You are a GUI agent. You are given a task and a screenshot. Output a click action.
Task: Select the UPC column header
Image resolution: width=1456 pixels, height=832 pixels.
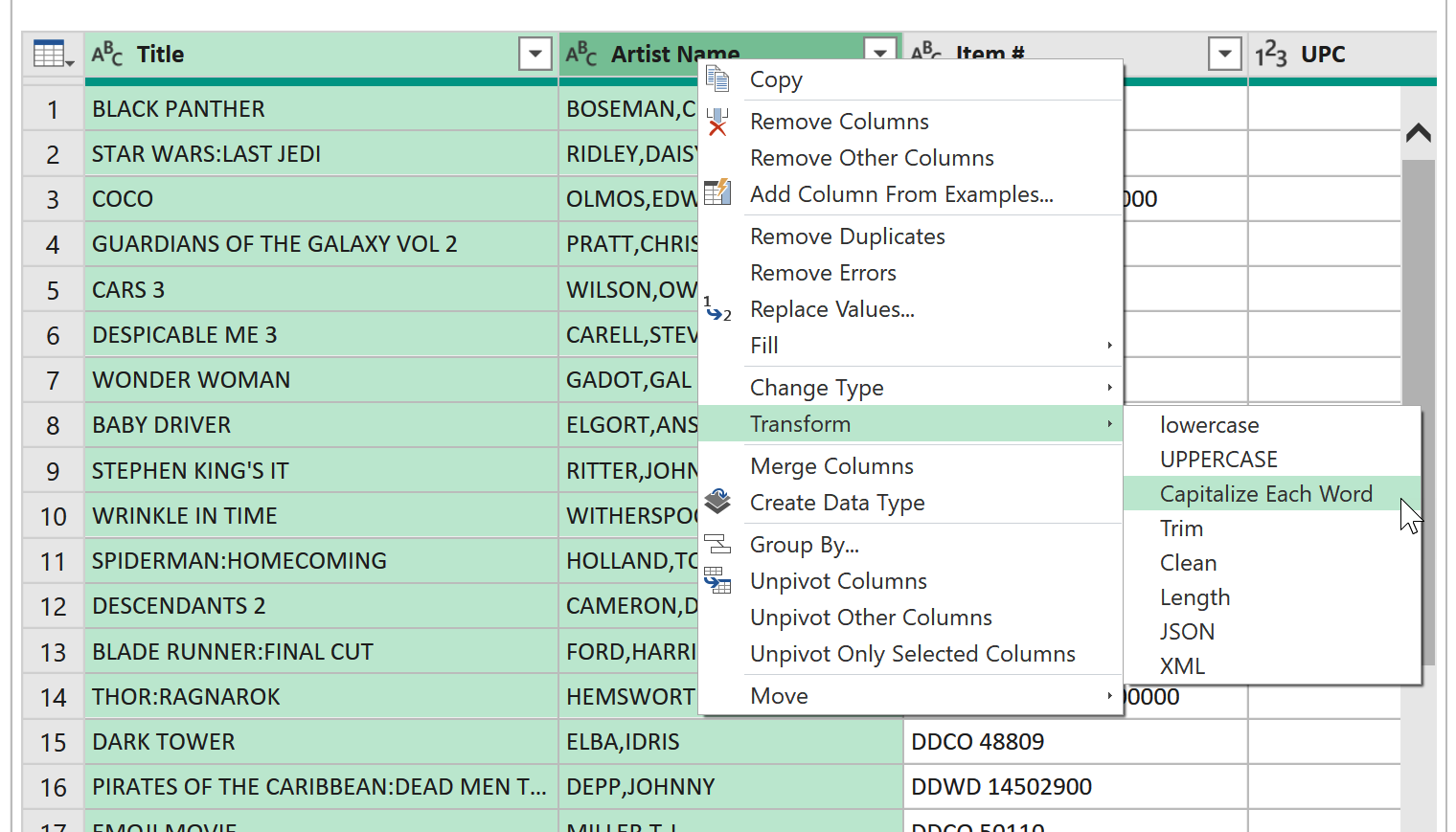pyautogui.click(x=1342, y=55)
